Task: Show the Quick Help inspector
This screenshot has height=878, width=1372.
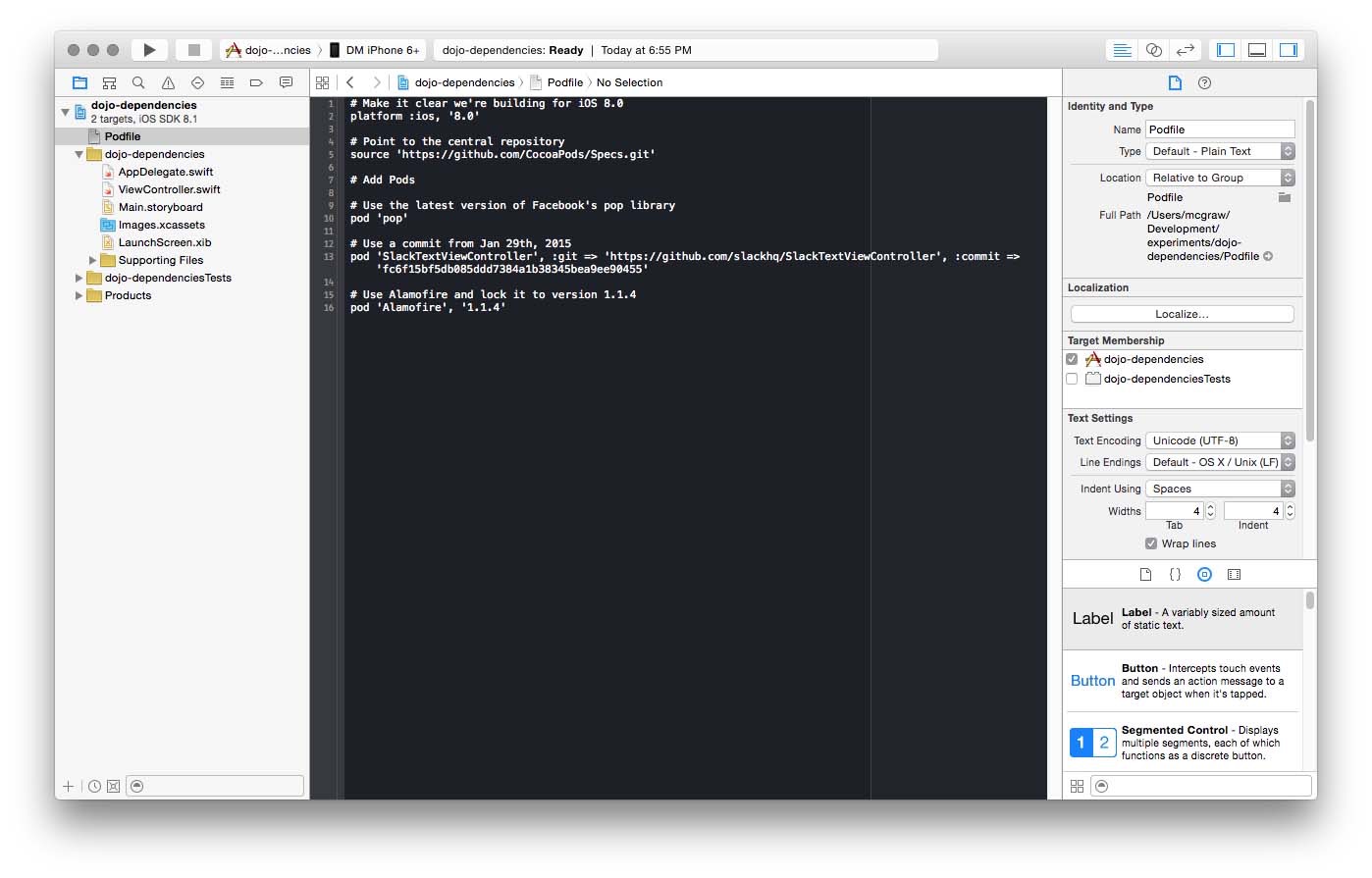Action: 1205,82
